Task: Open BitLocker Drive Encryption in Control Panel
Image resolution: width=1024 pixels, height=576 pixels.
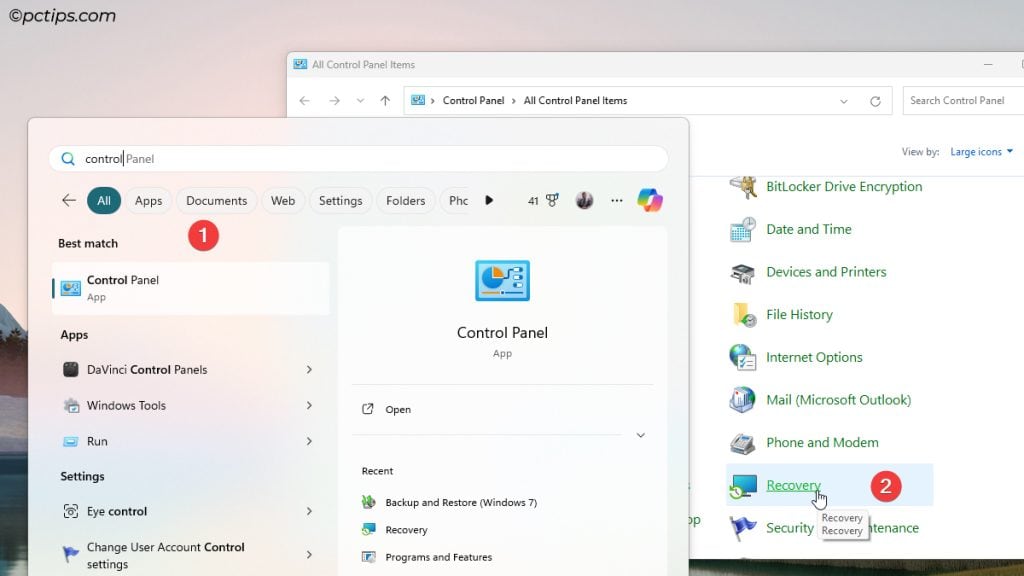Action: click(843, 186)
